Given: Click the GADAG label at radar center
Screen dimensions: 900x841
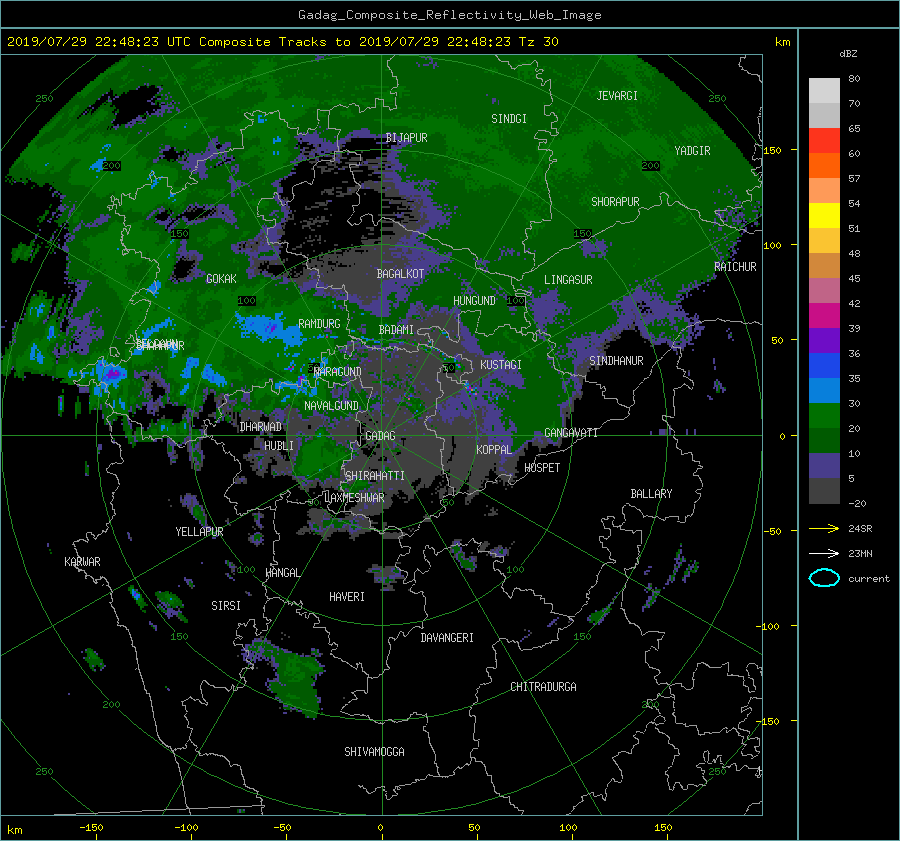Looking at the screenshot, I should [x=380, y=436].
